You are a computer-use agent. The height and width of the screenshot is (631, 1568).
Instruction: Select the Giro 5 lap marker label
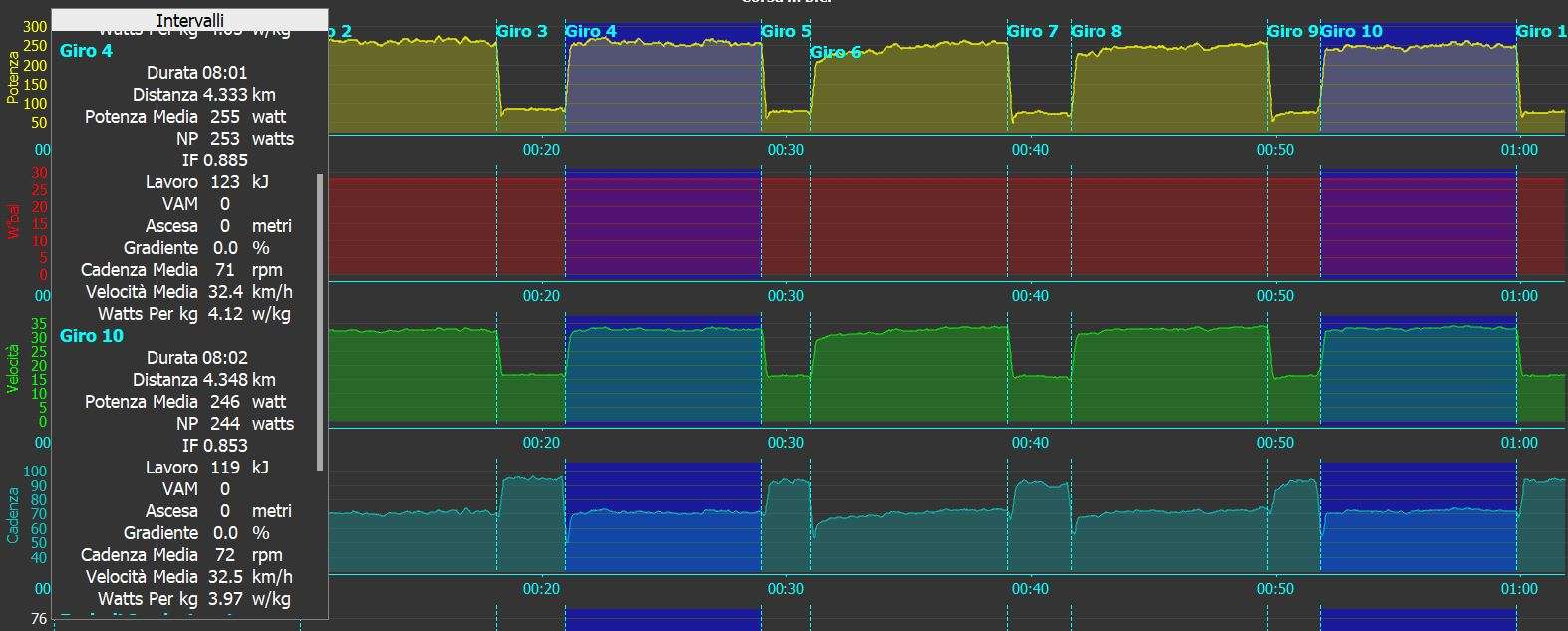(785, 31)
